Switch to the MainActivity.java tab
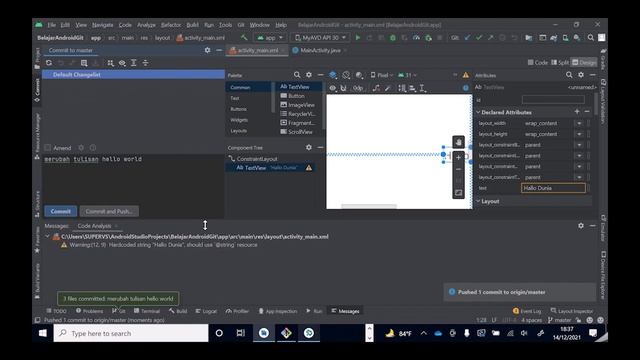 point(320,50)
